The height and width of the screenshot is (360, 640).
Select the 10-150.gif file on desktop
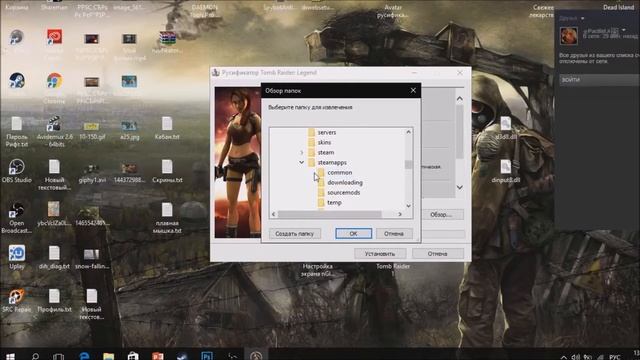91,127
